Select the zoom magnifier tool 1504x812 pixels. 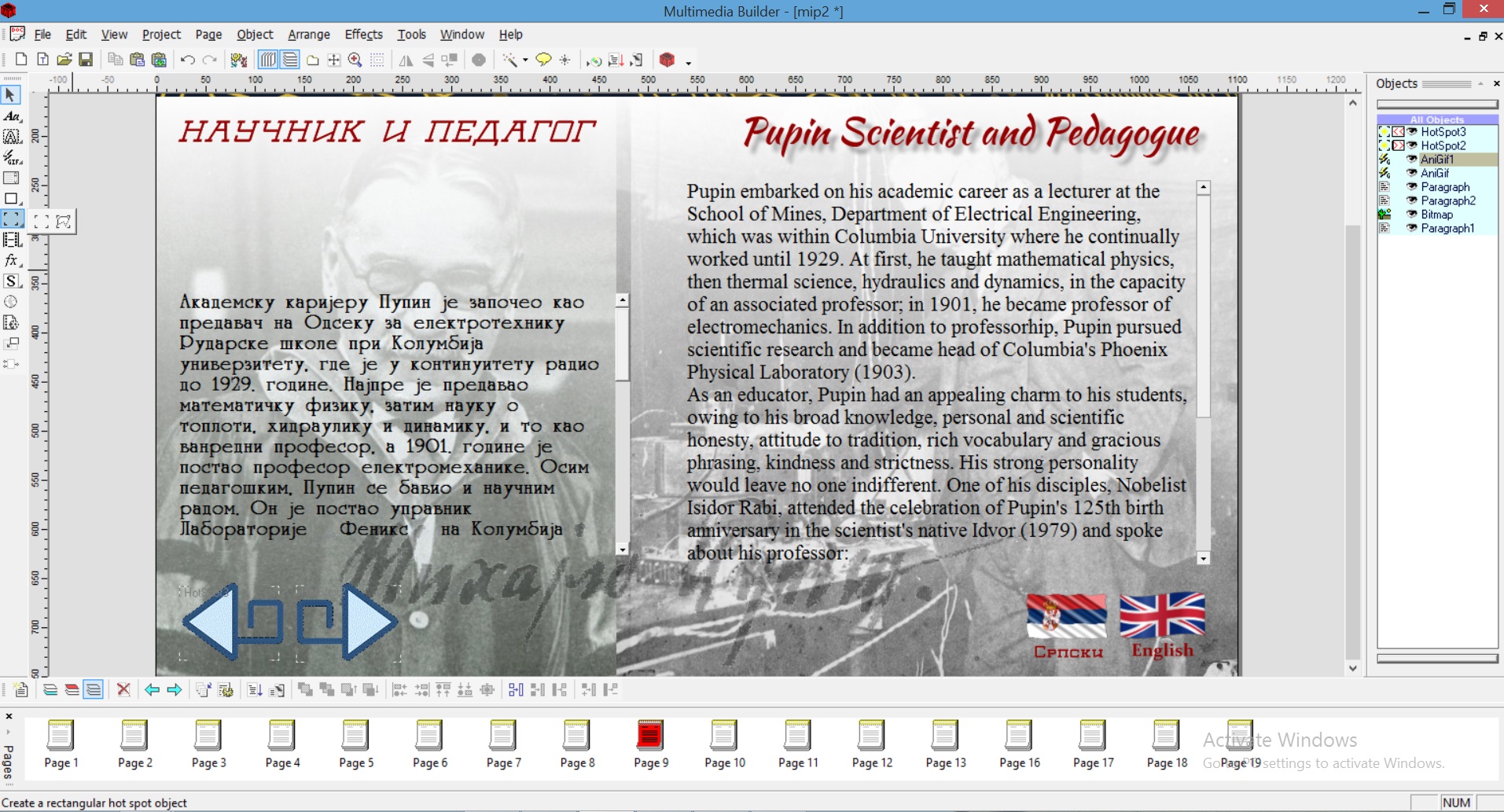click(355, 60)
